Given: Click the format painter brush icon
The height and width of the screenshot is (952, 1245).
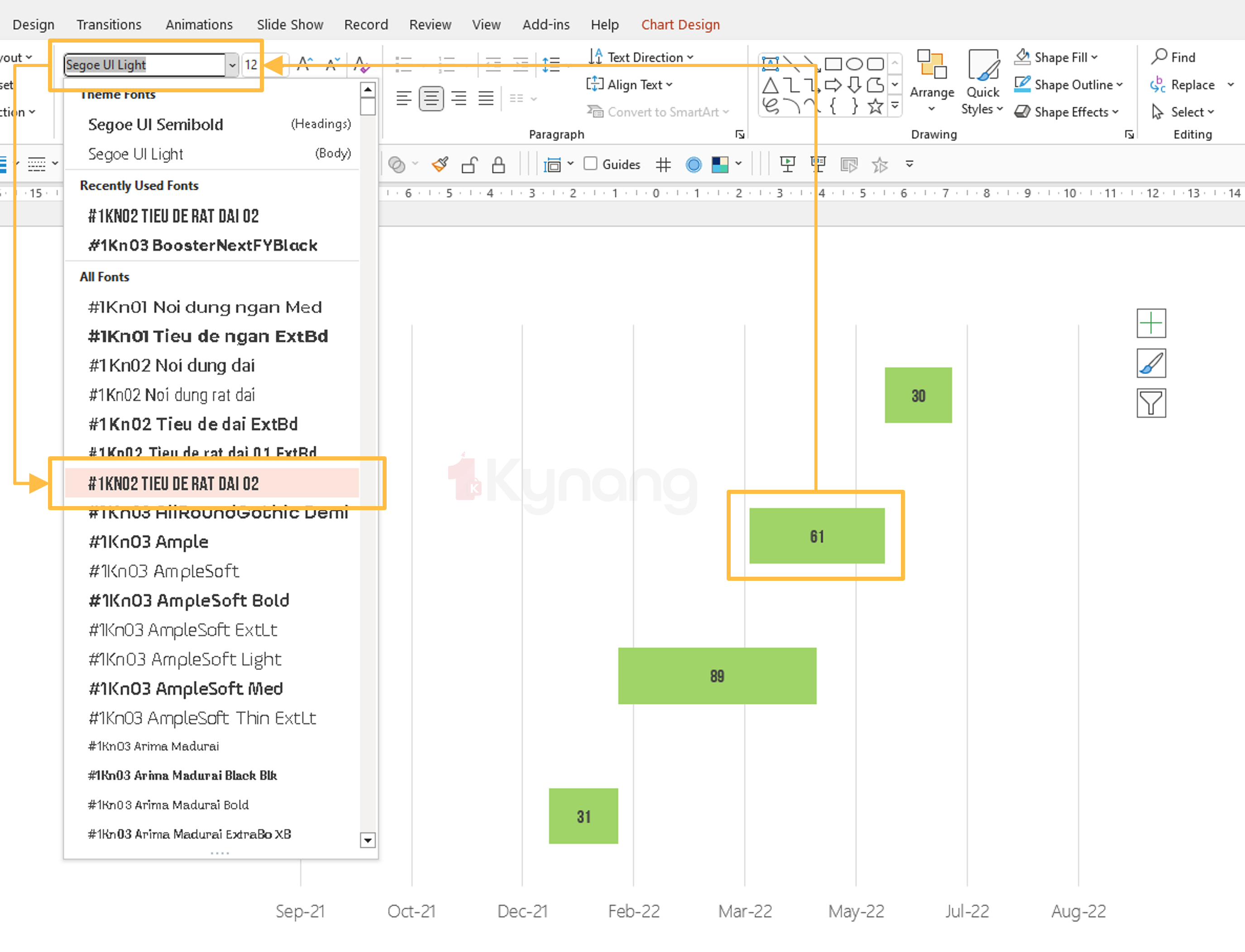Looking at the screenshot, I should [440, 164].
